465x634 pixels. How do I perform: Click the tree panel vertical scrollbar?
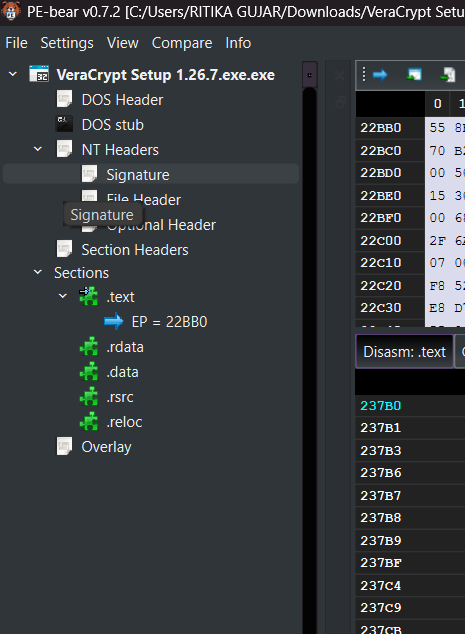[309, 347]
